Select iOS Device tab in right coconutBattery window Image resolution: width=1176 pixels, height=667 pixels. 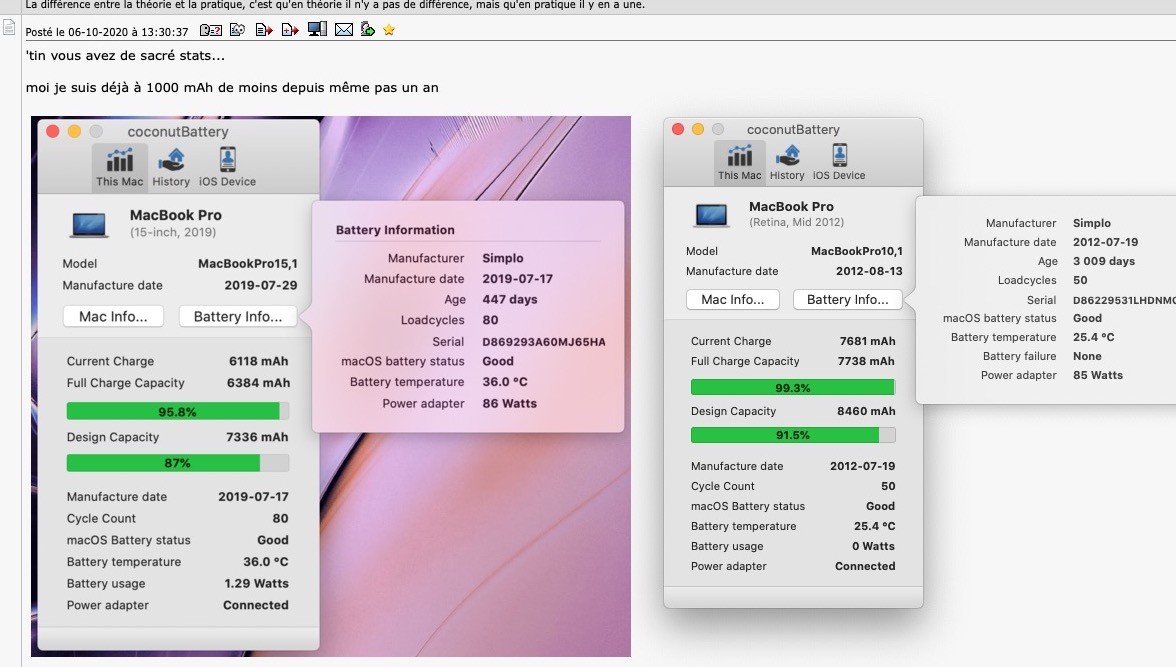pos(839,162)
